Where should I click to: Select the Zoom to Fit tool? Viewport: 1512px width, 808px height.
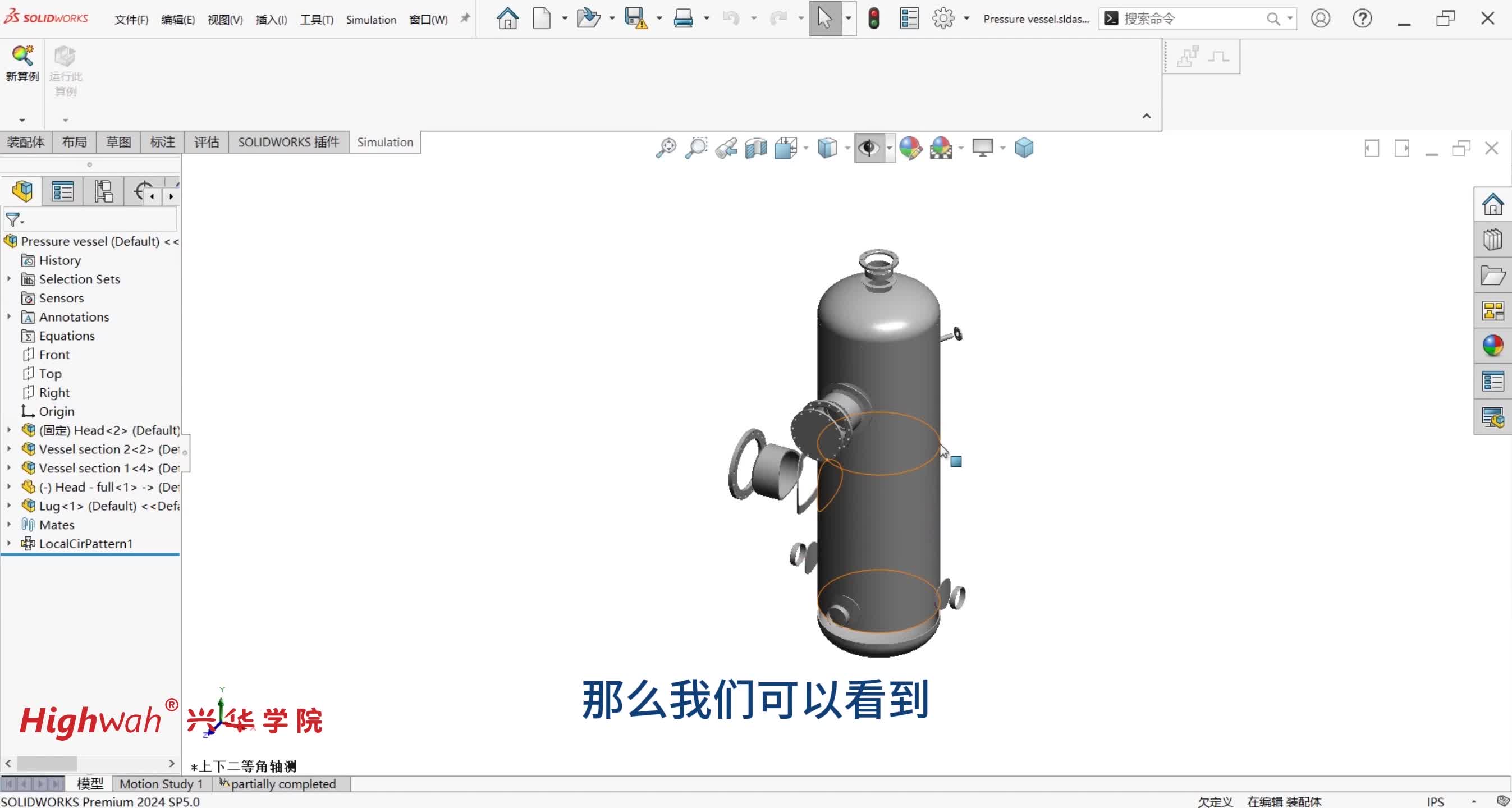coord(666,148)
